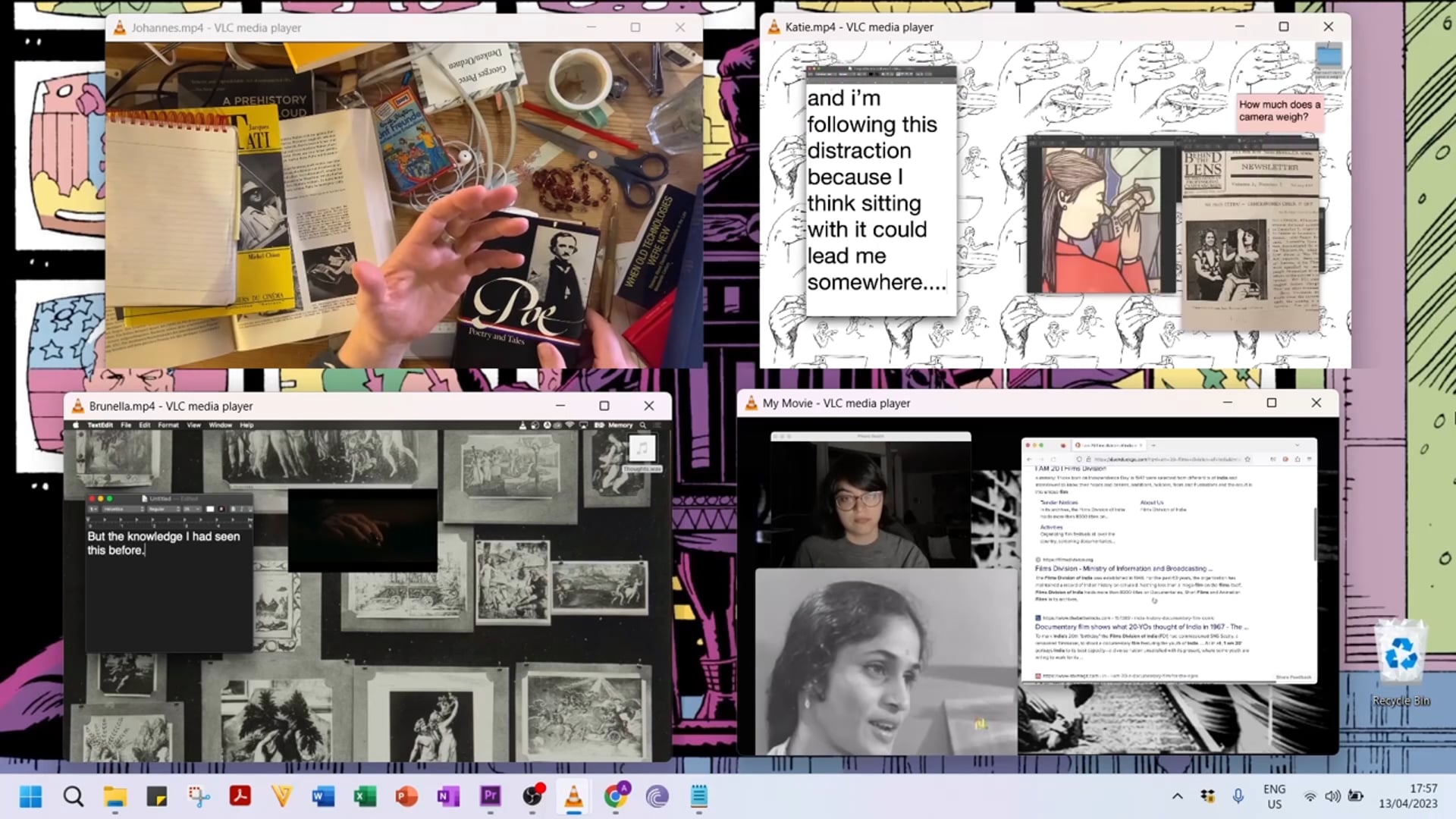Open Microsoft Word from the taskbar
This screenshot has height=819, width=1456.
point(323,796)
